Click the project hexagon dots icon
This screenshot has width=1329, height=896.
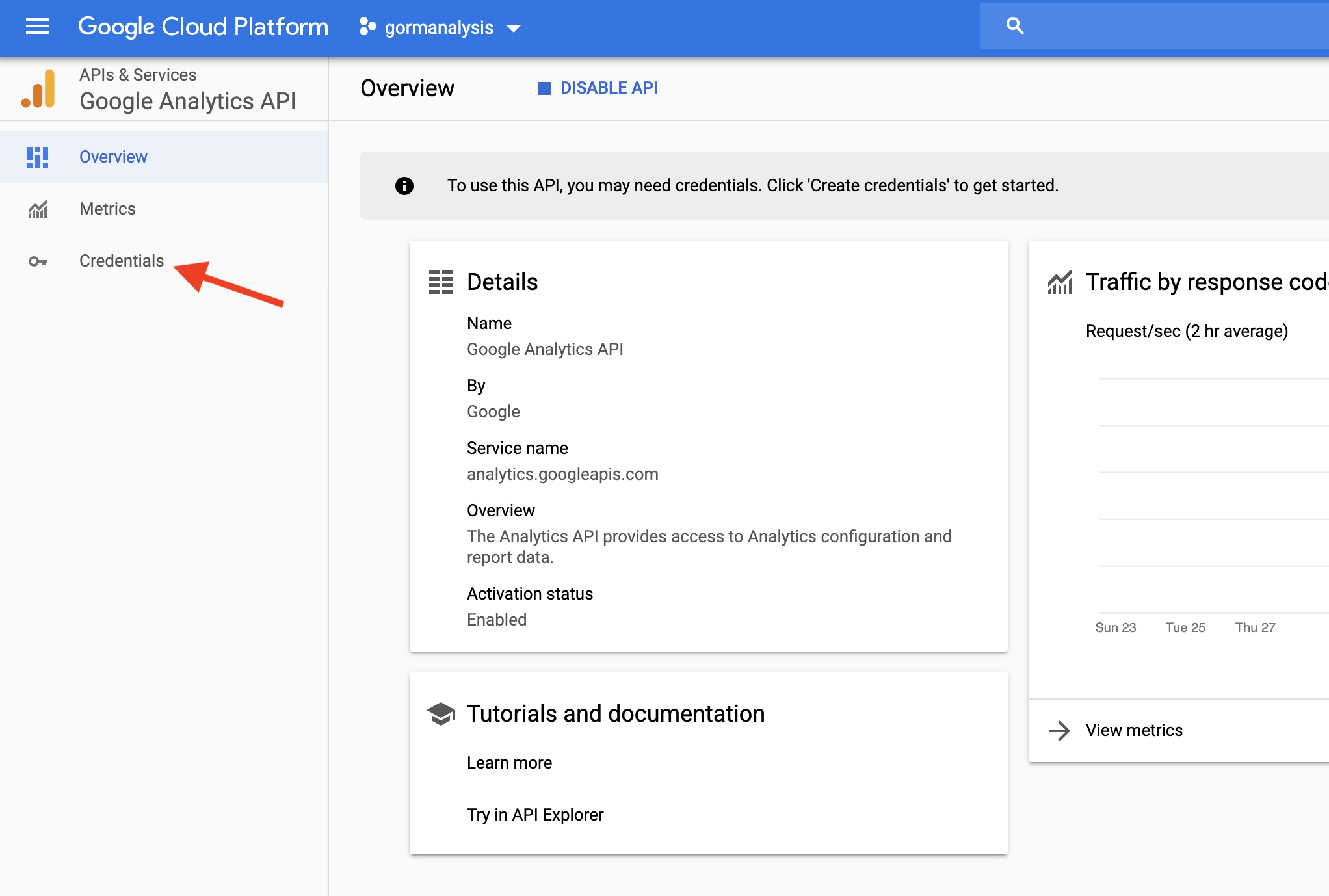click(367, 27)
